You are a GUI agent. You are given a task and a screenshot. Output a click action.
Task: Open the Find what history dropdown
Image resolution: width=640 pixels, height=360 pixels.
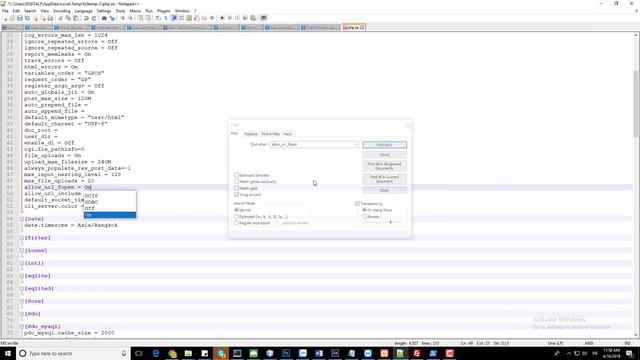tap(356, 144)
